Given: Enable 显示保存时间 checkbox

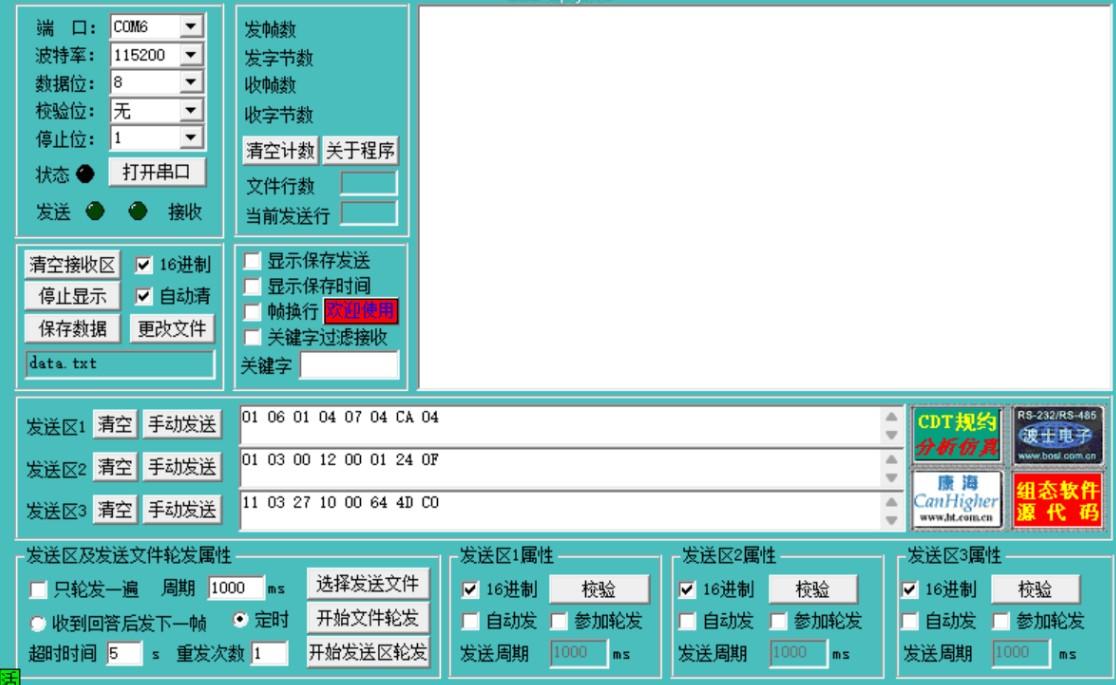Looking at the screenshot, I should [x=251, y=286].
